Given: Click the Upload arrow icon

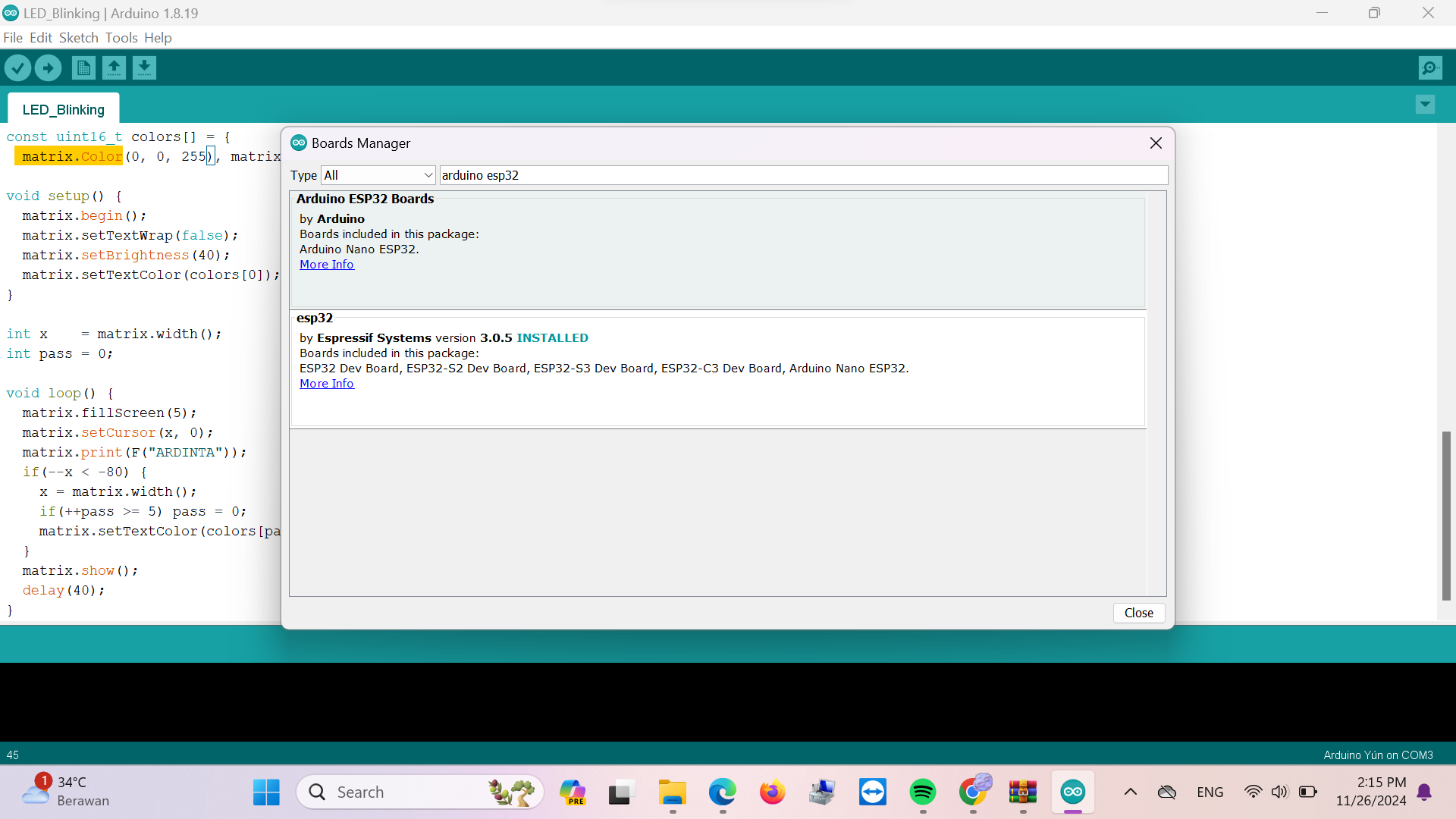Looking at the screenshot, I should (49, 68).
